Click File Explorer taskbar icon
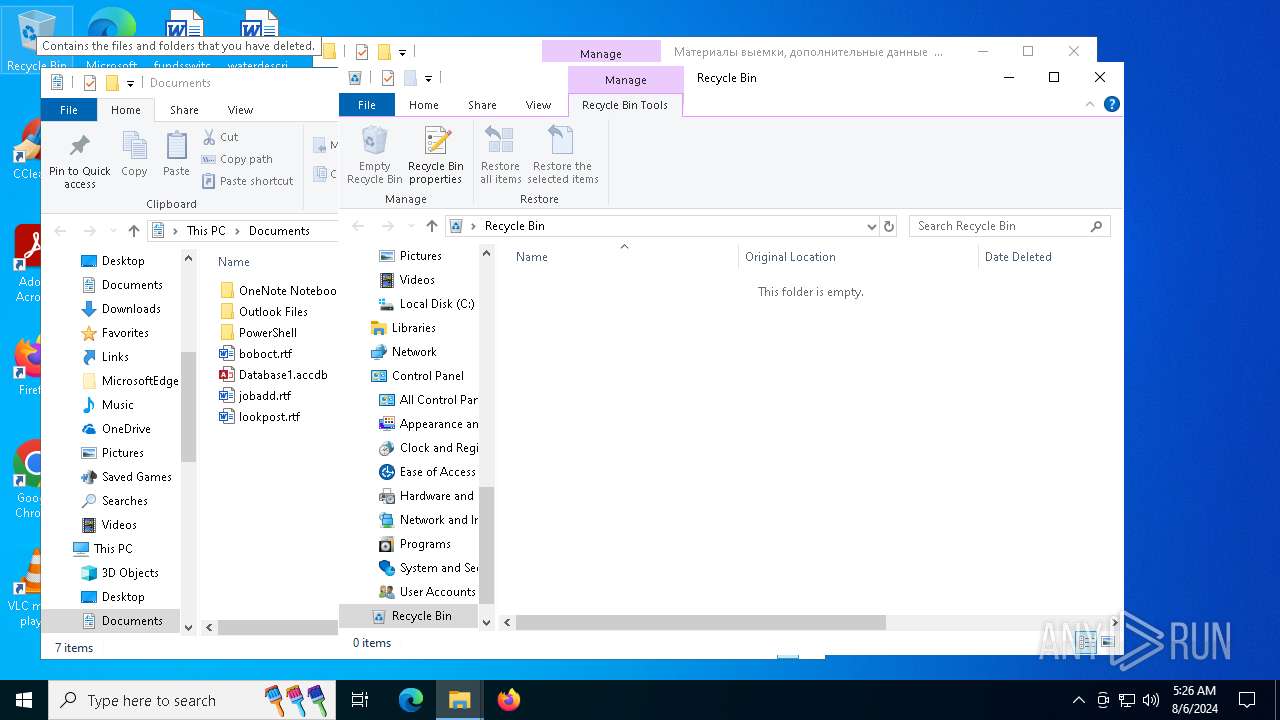Viewport: 1280px width, 720px height. coord(460,700)
